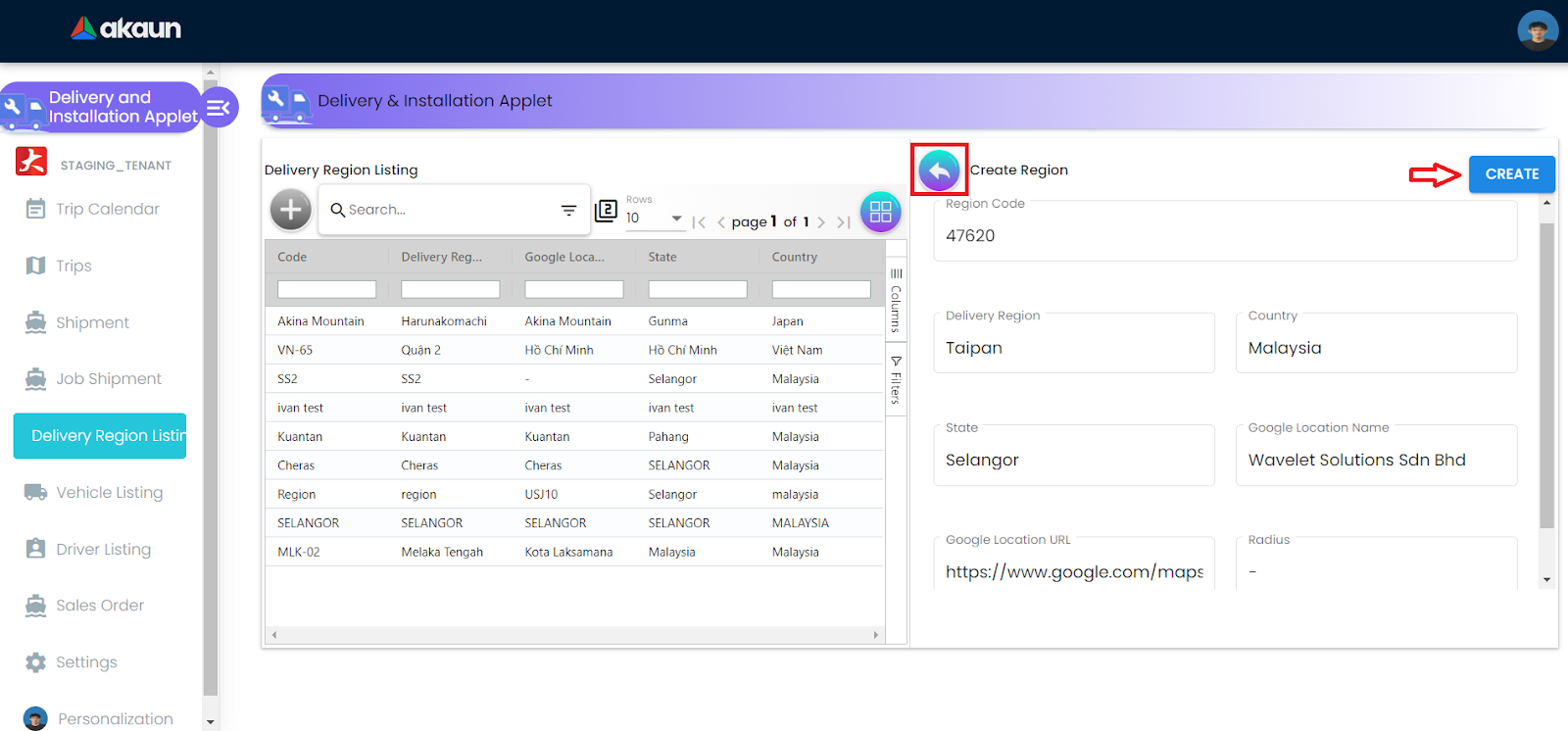Viewport: 1568px width, 731px height.
Task: Click the multi-page copy icon beside Rows
Action: click(607, 211)
